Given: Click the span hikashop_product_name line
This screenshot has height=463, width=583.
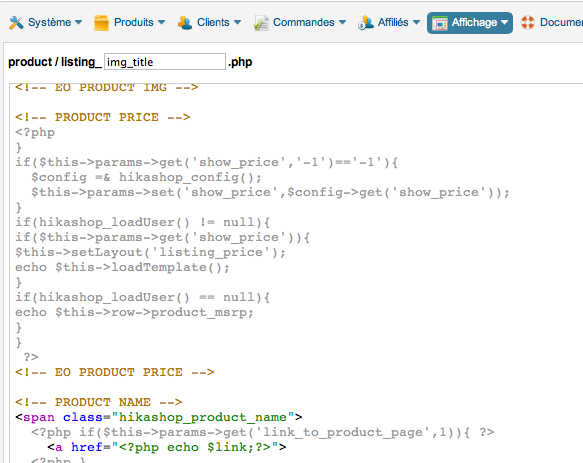Looking at the screenshot, I should point(159,417).
